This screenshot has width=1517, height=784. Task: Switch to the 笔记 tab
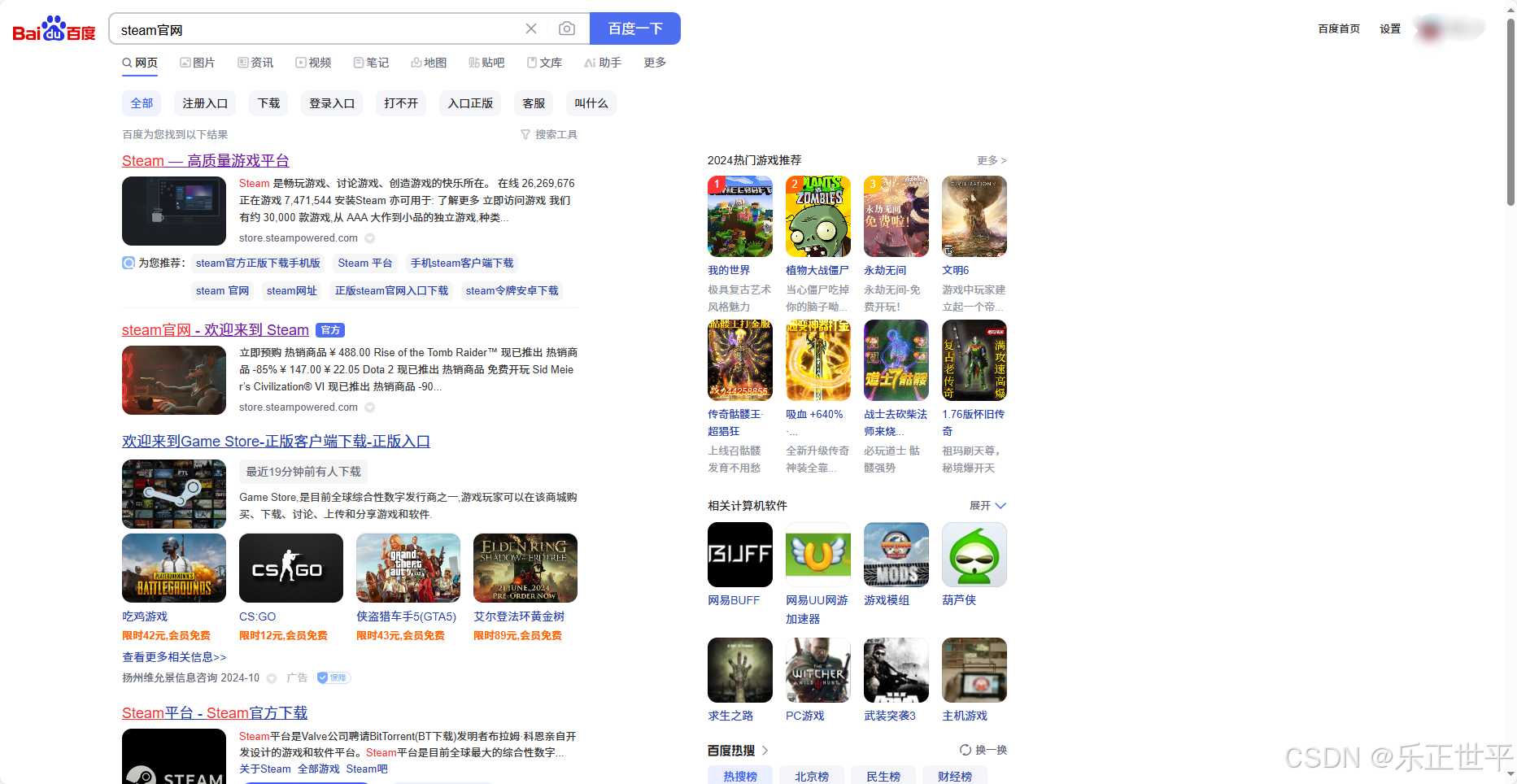[371, 63]
